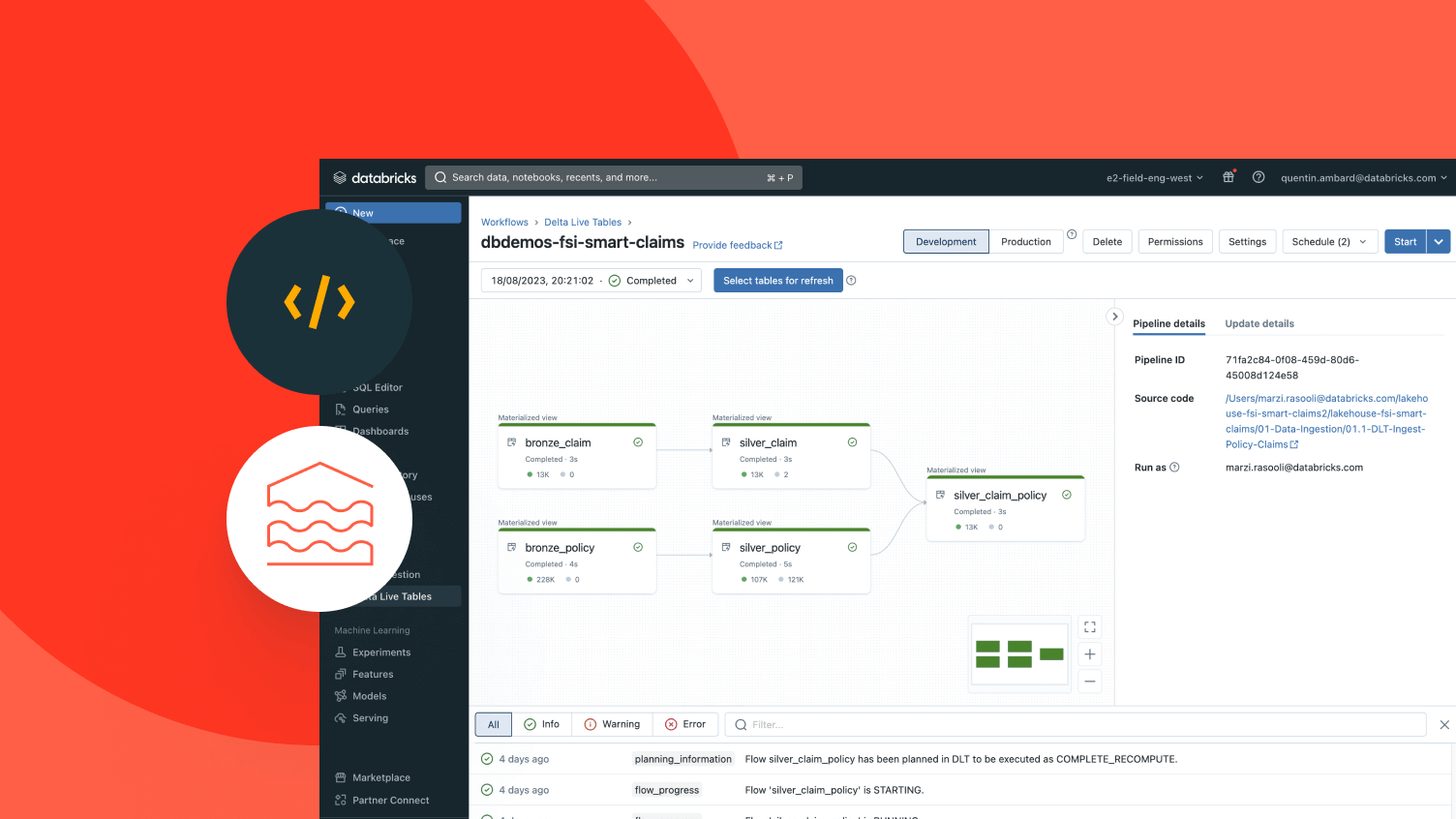Select the silver_claim_policy node
Screen dimensions: 1456x819
pos(1005,508)
